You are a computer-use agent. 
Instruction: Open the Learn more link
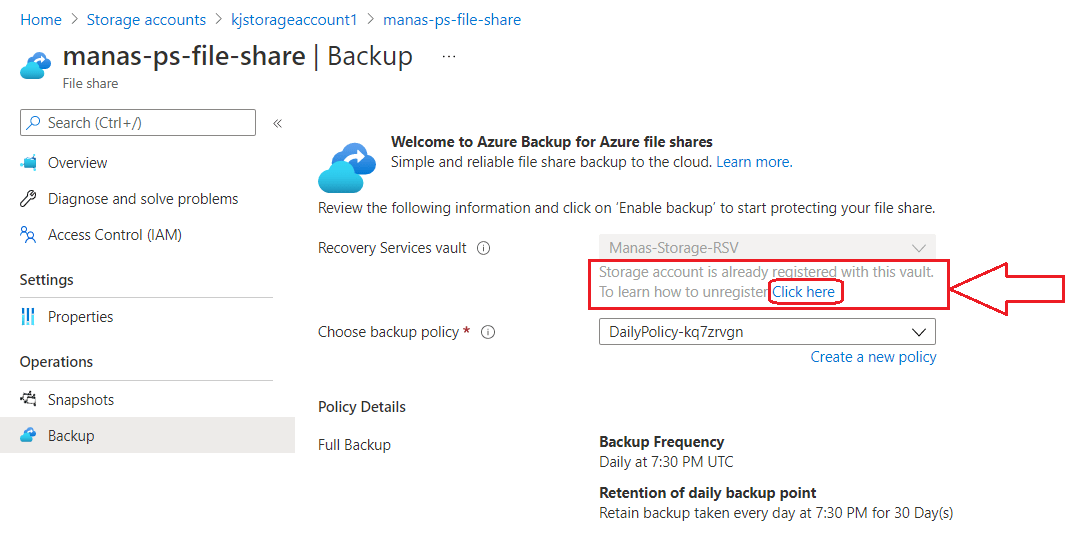754,162
